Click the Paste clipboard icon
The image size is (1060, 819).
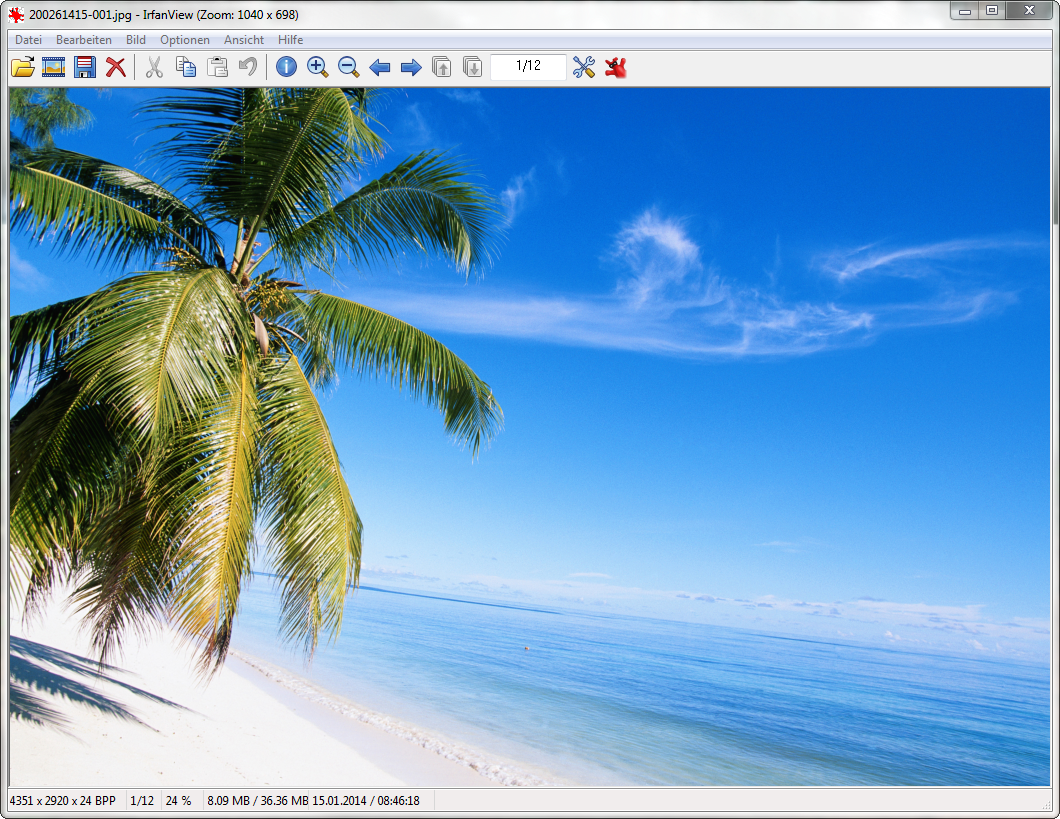pos(217,67)
